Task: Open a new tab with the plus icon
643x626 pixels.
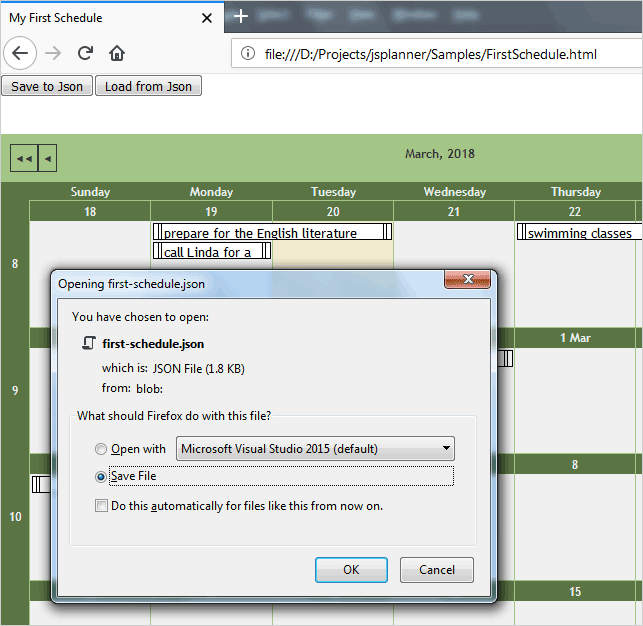Action: coord(240,17)
